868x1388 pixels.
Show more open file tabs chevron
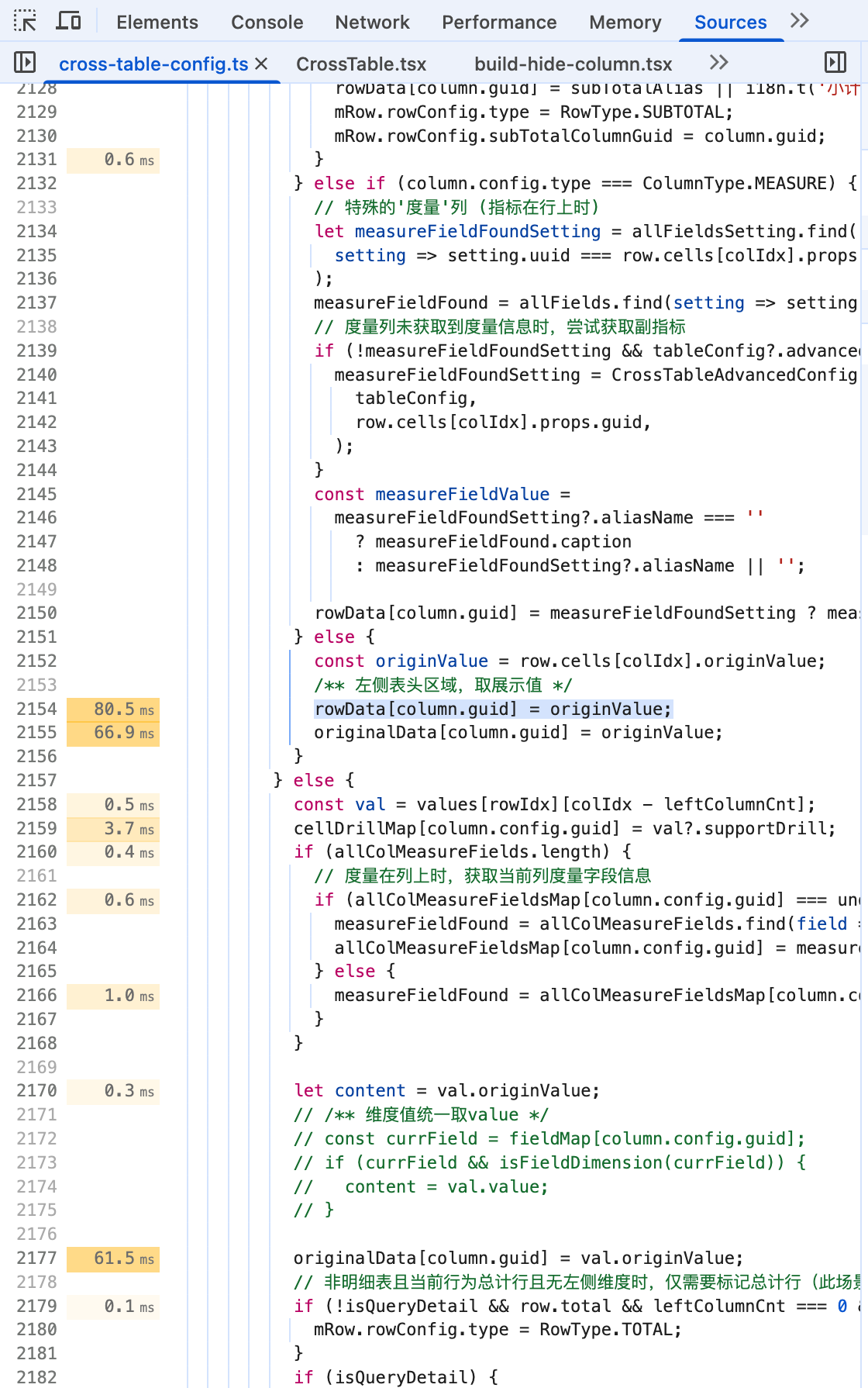coord(719,62)
